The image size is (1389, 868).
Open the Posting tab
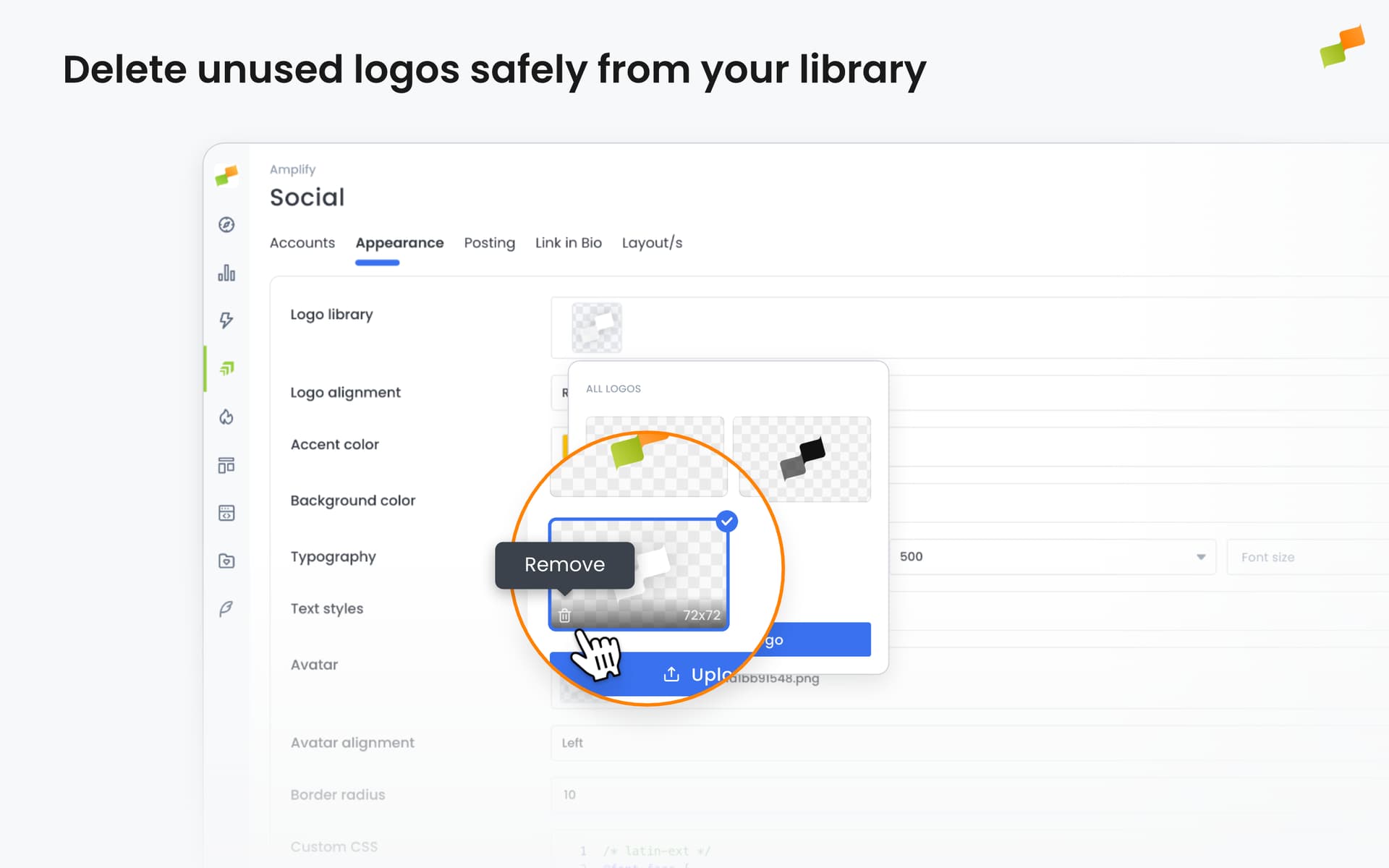489,243
